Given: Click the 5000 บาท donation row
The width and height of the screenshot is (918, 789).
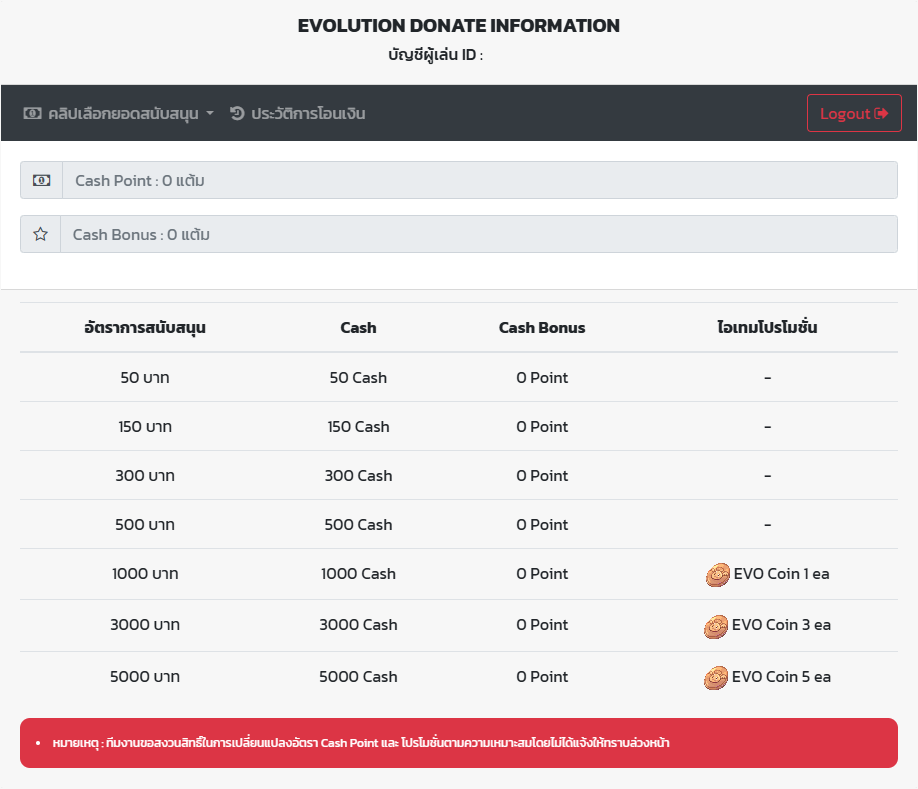Looking at the screenshot, I should pyautogui.click(x=458, y=677).
